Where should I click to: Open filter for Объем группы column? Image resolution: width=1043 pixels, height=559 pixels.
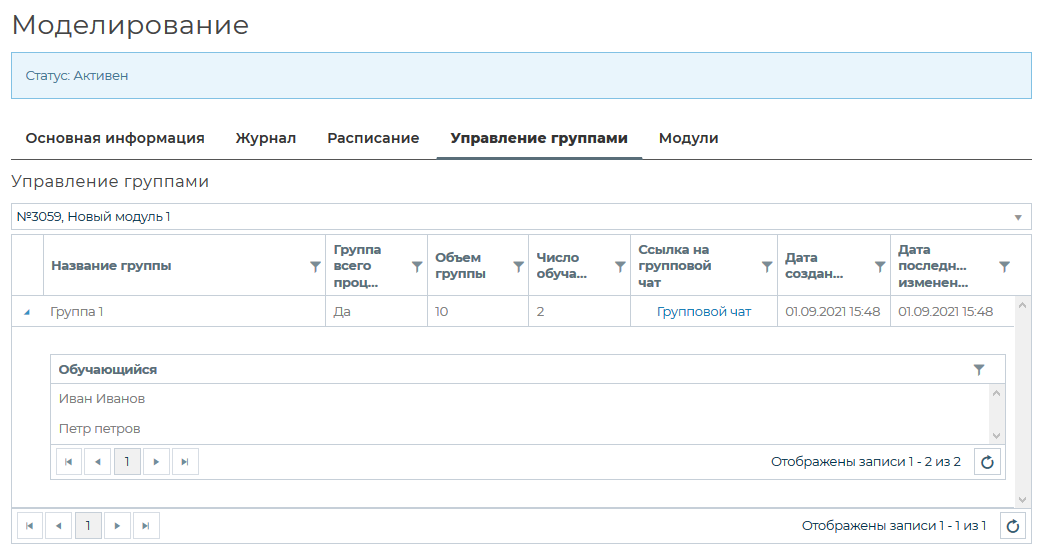click(518, 266)
